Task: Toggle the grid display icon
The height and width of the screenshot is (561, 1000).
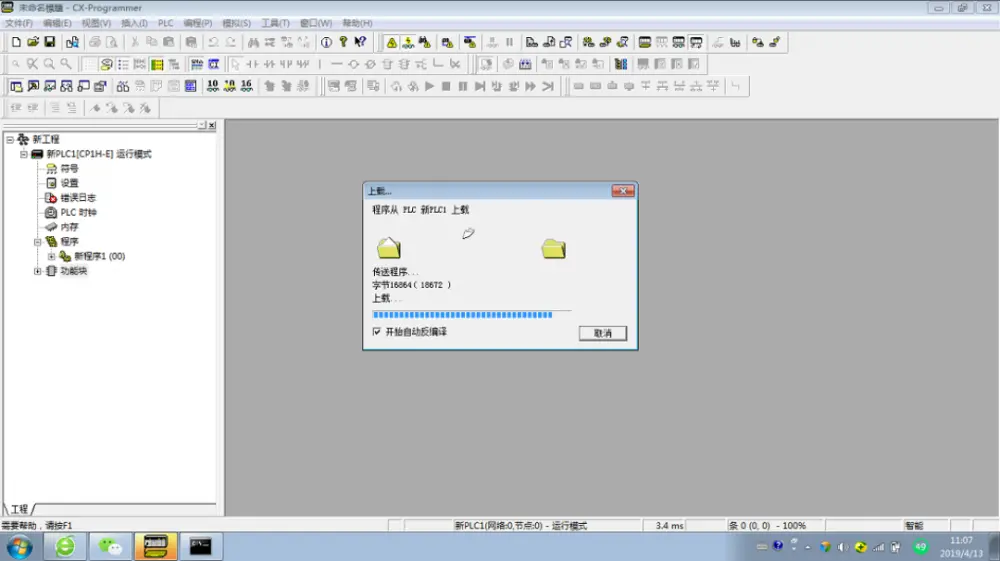Action: 89,64
